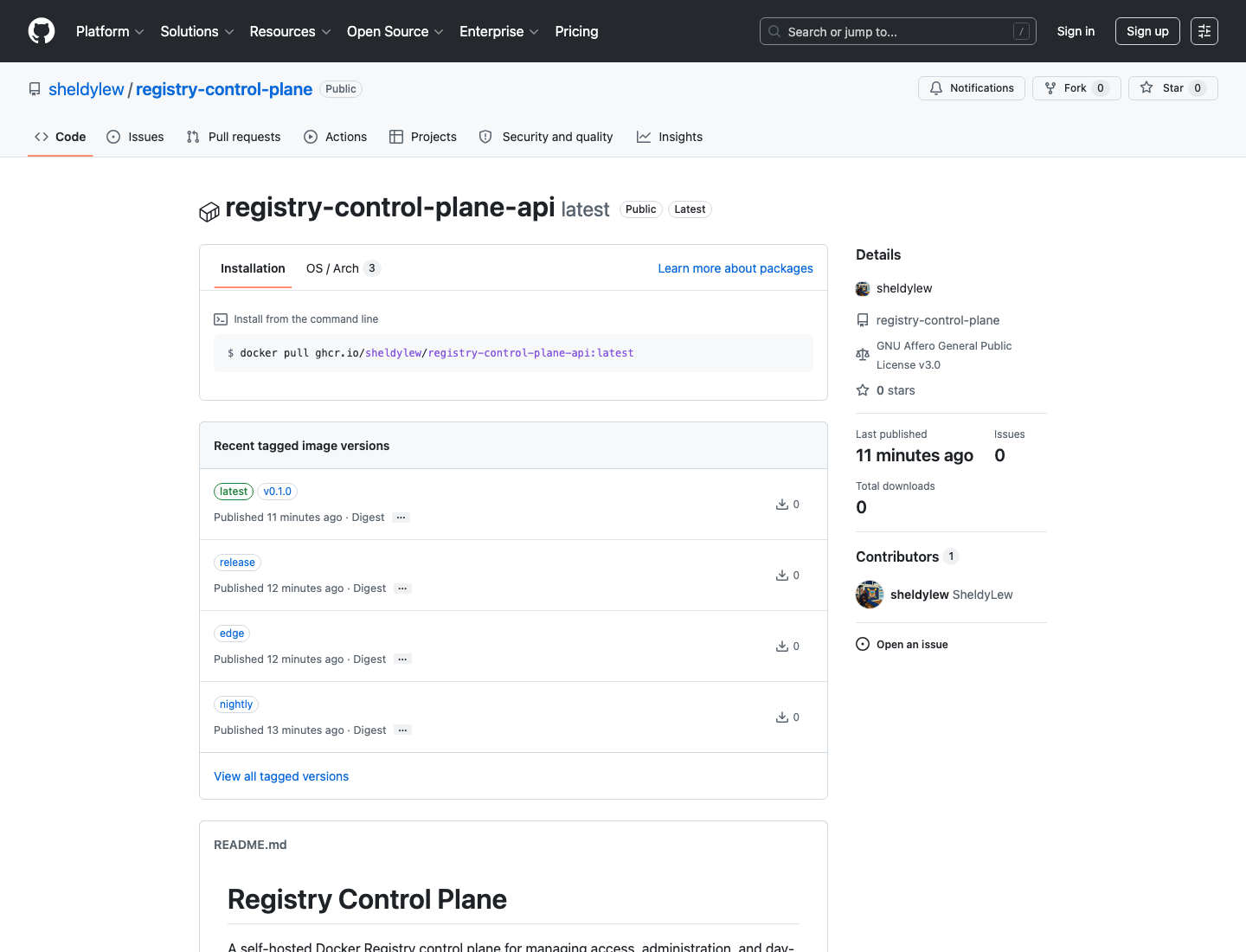This screenshot has width=1246, height=952.
Task: Click the license scale icon
Action: pos(863,355)
